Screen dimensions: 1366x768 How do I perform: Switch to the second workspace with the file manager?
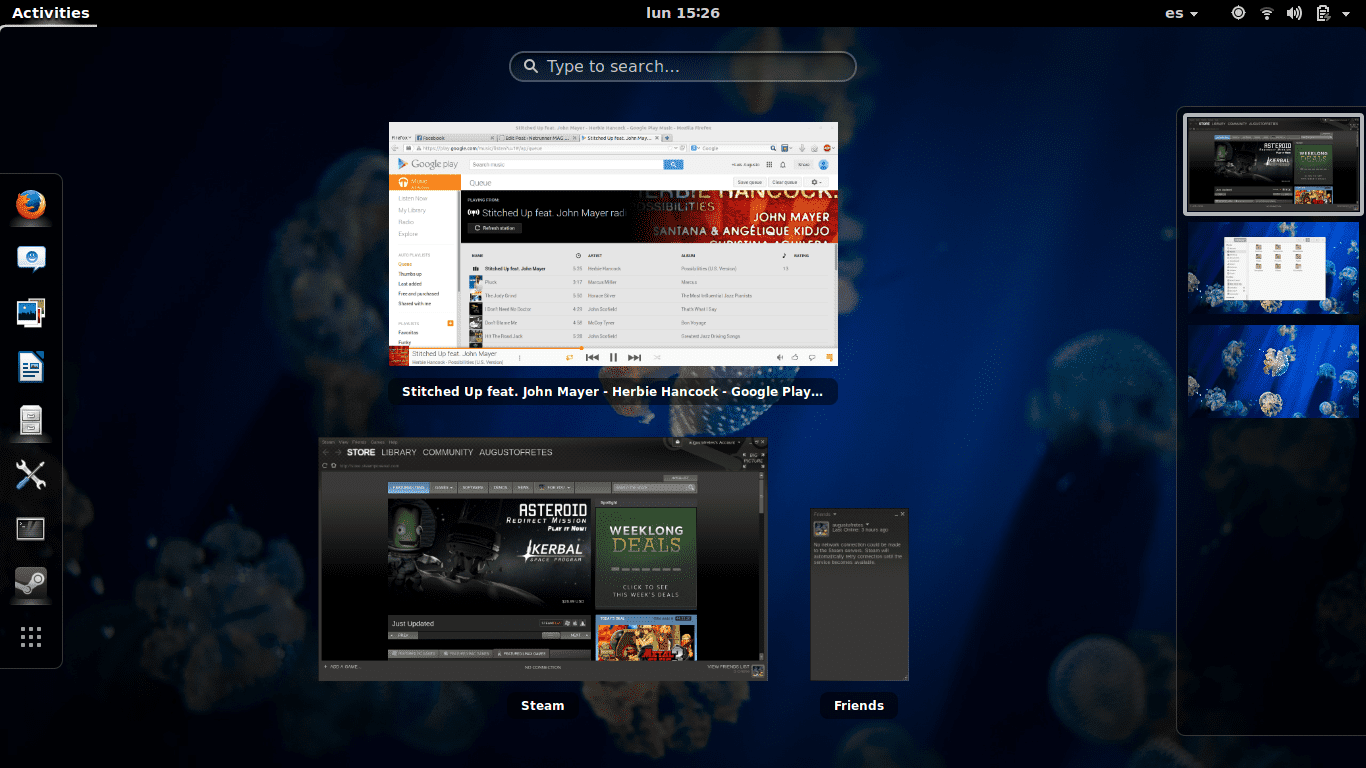click(1273, 268)
